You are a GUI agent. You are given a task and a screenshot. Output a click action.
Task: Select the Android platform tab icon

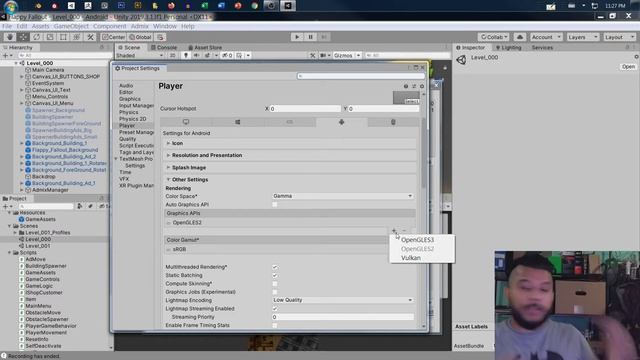tap(342, 122)
